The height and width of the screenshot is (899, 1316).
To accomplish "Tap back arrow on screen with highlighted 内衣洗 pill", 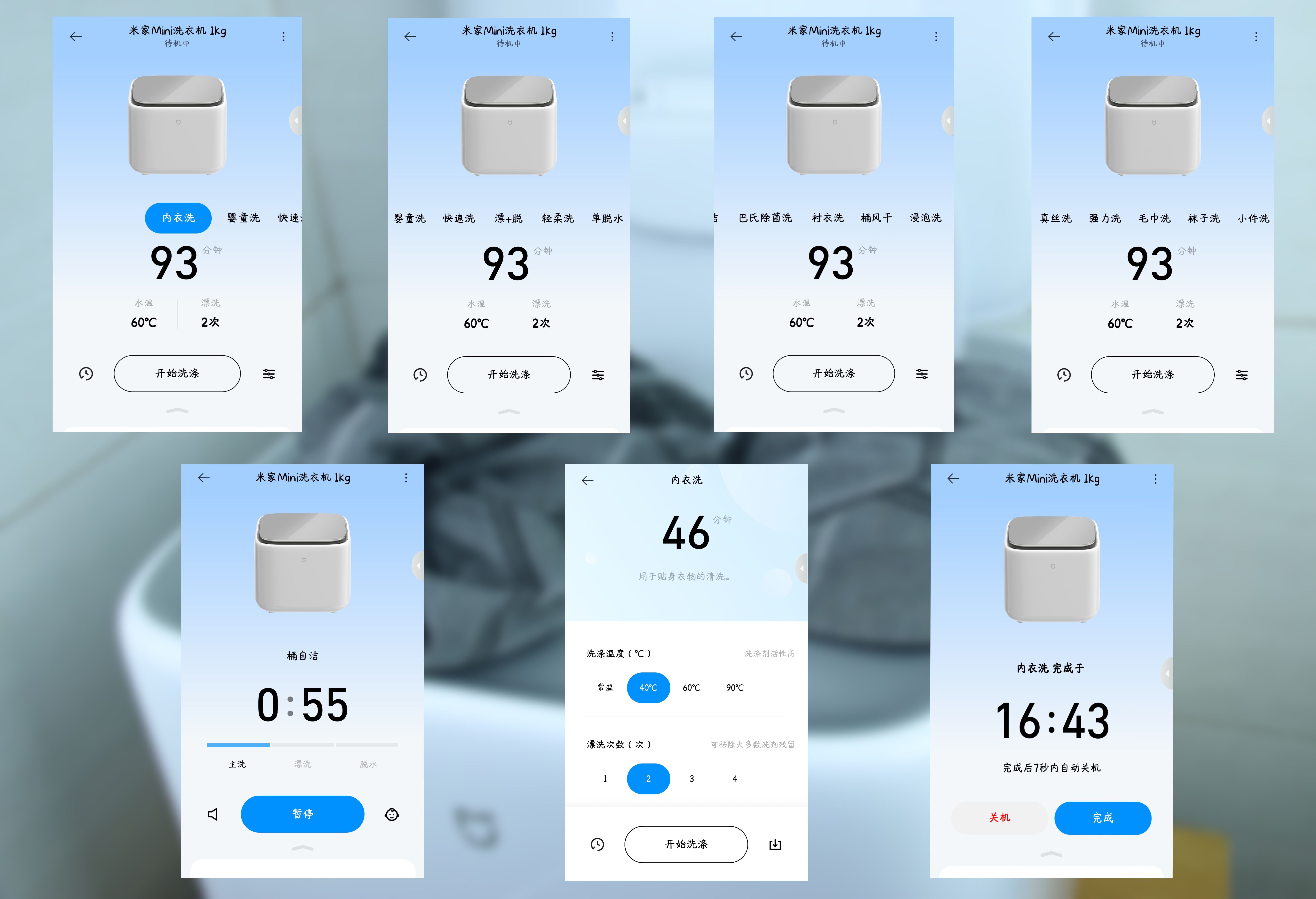I will (76, 37).
